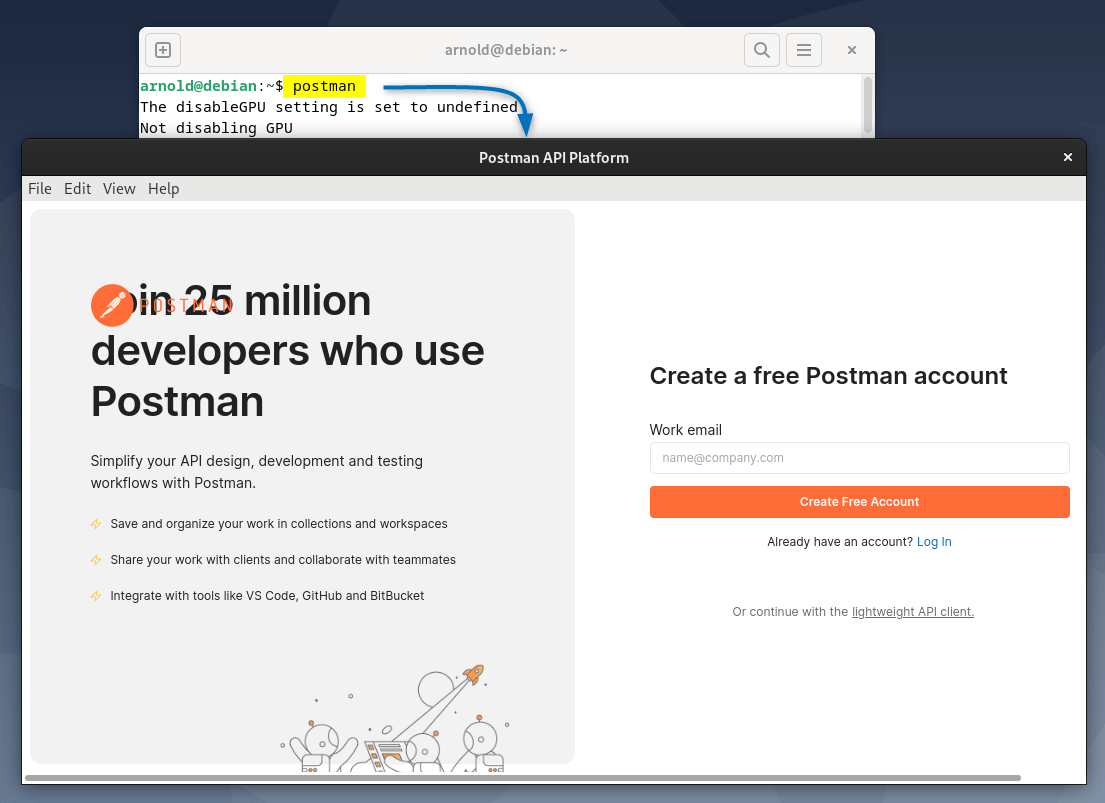1105x803 pixels.
Task: Click the Work email input field
Action: (x=859, y=457)
